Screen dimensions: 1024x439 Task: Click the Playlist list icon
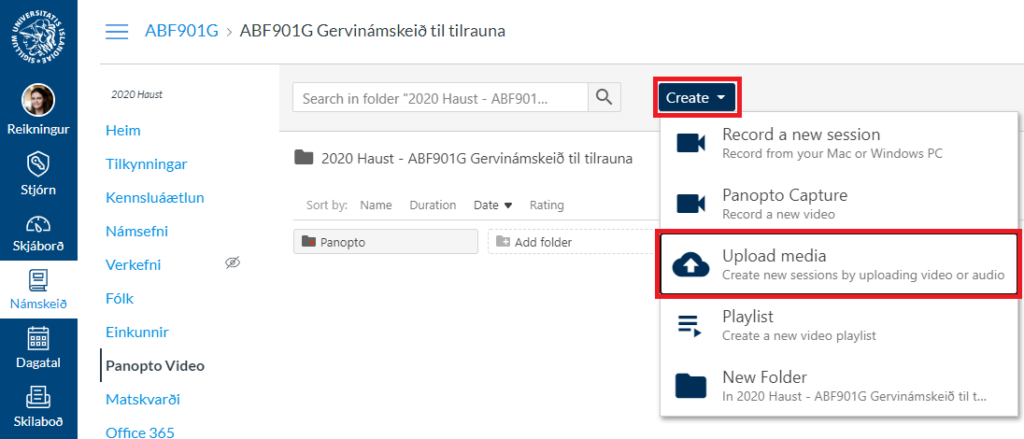(x=691, y=325)
